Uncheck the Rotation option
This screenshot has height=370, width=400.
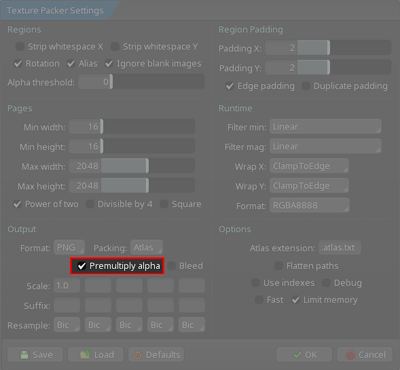click(x=18, y=64)
